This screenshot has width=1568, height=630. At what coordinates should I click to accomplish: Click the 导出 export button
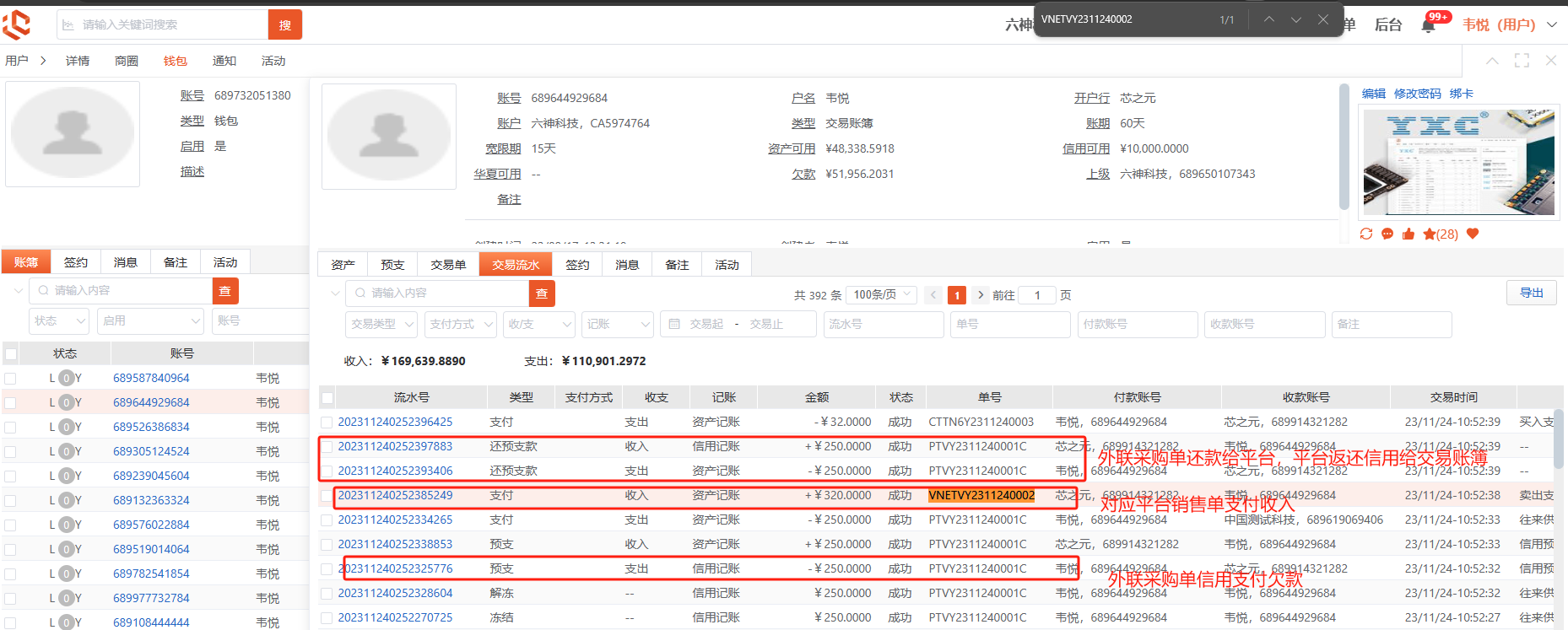[1532, 293]
